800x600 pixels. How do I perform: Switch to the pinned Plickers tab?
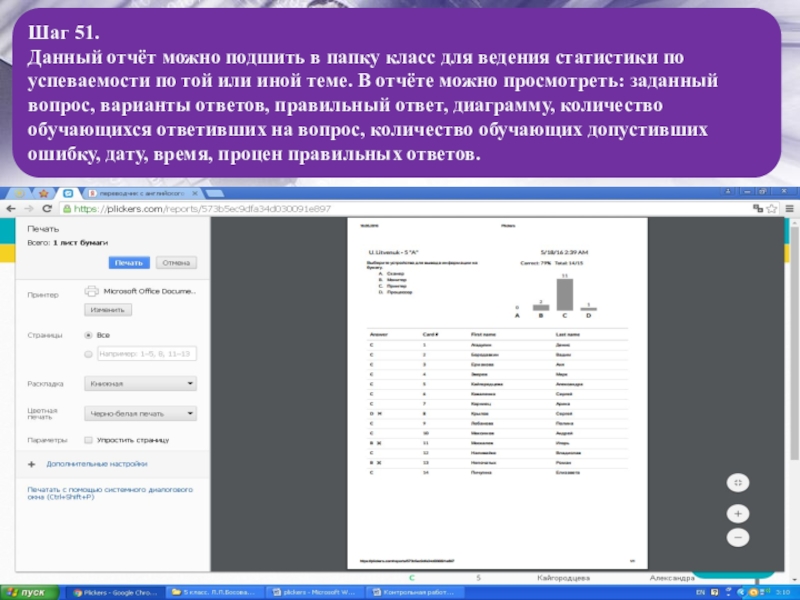point(68,193)
